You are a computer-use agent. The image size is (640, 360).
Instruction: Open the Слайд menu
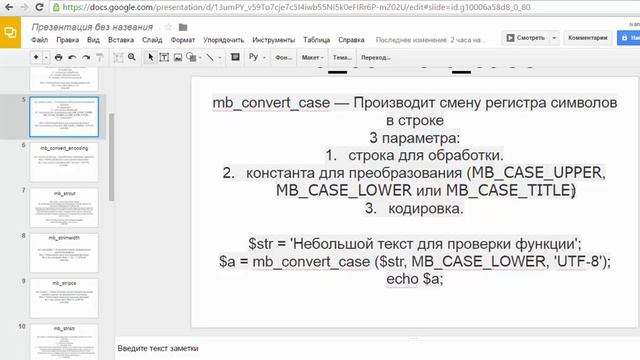152,40
